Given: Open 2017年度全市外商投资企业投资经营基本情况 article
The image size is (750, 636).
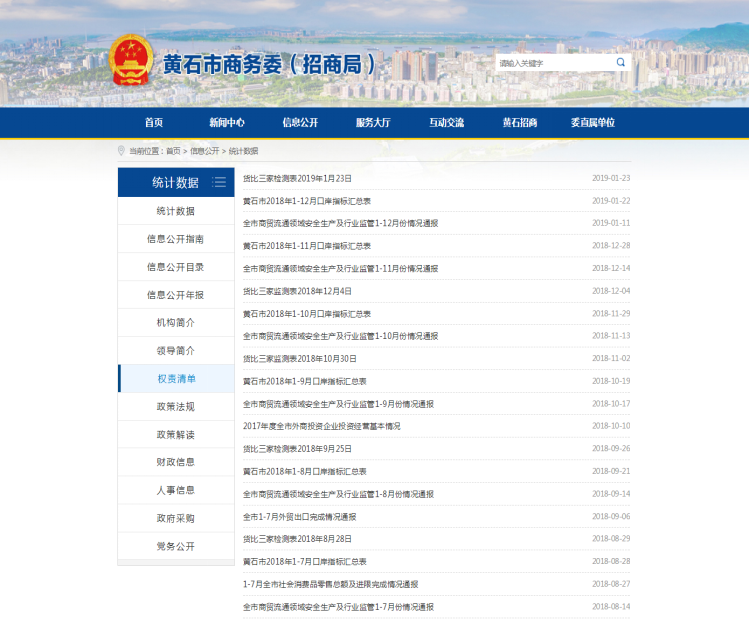Looking at the screenshot, I should click(321, 426).
